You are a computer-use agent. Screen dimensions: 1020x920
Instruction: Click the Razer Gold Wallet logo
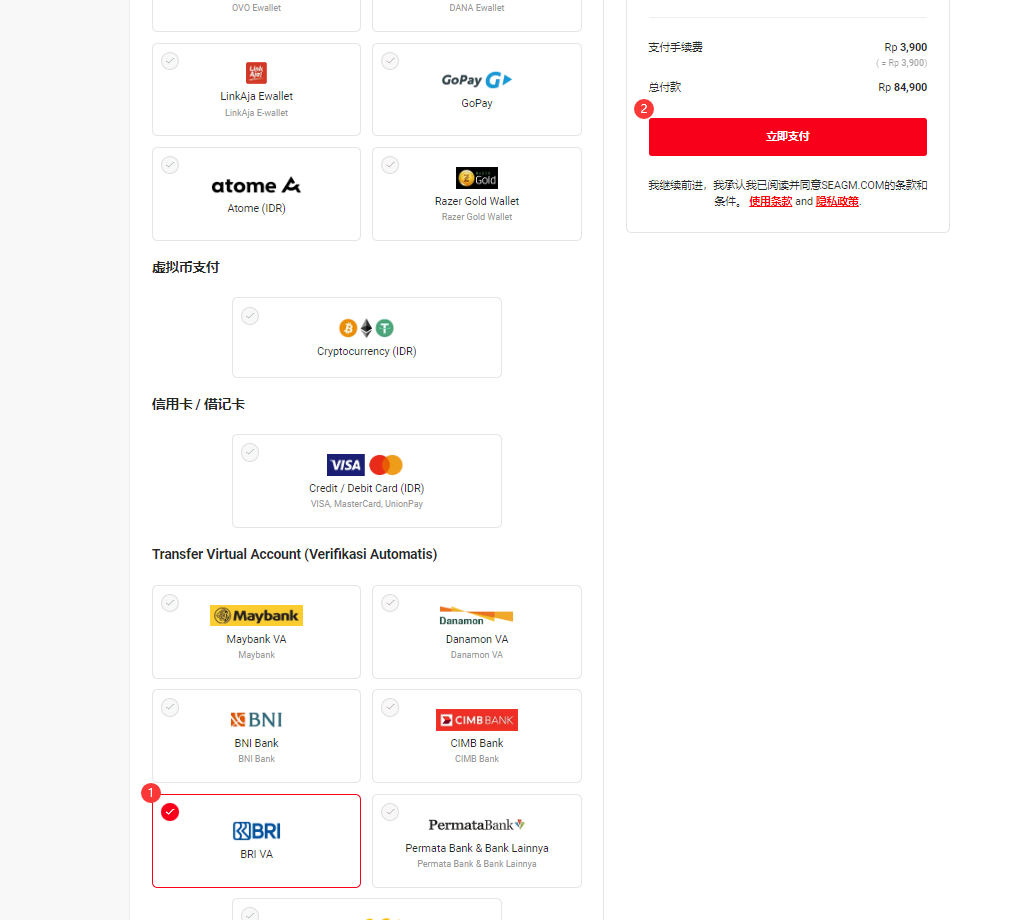click(x=477, y=178)
